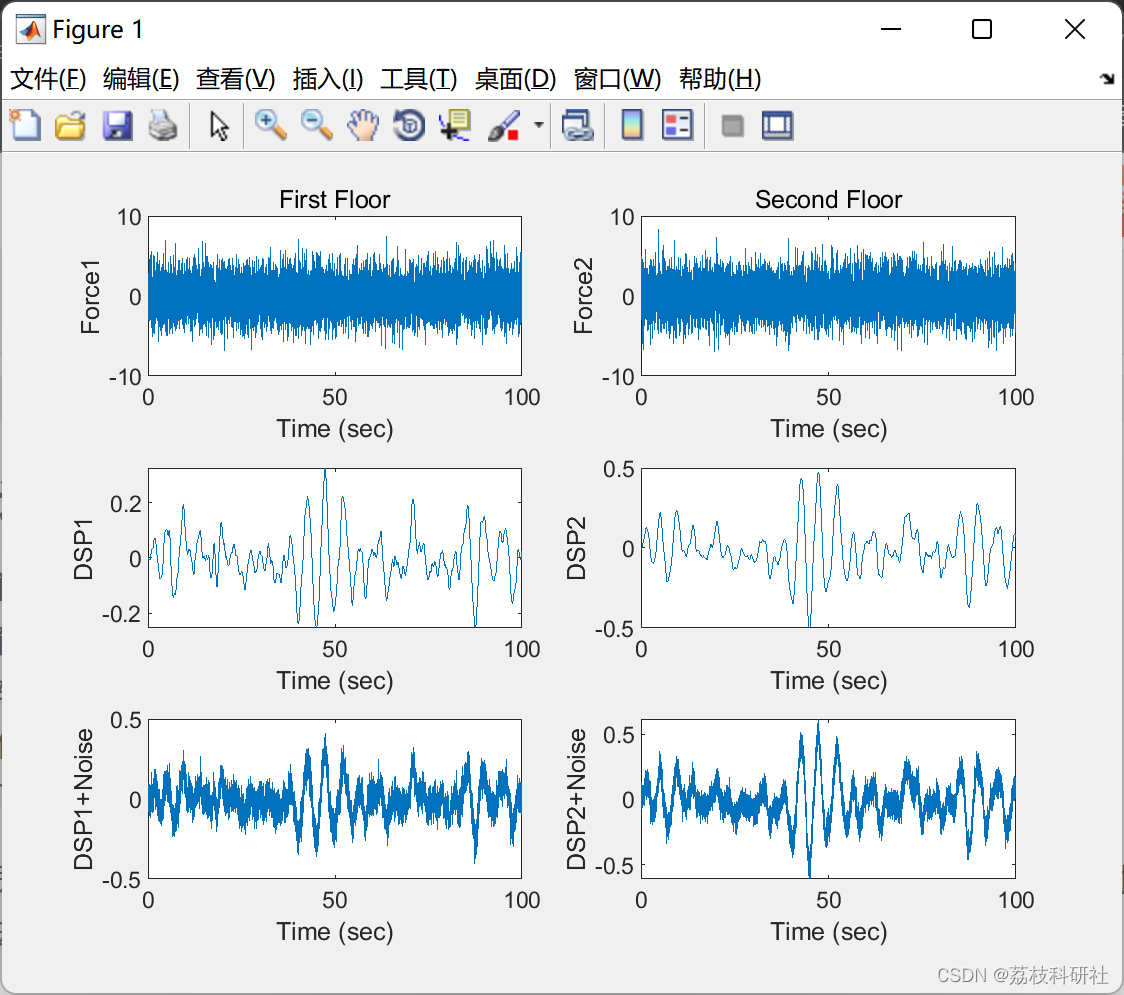Open the 帮助(H) menu
The width and height of the screenshot is (1124, 995).
(x=720, y=79)
